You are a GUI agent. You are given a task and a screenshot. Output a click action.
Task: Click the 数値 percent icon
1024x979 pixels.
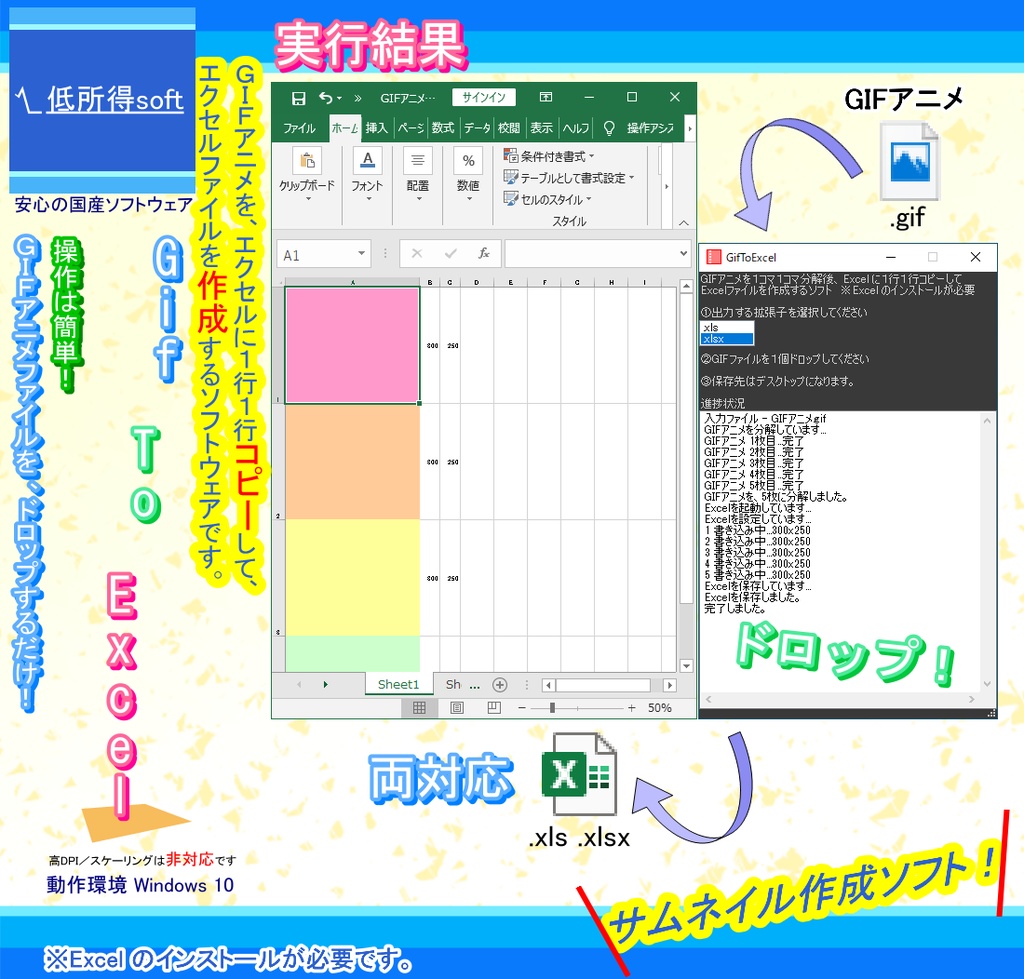[469, 160]
